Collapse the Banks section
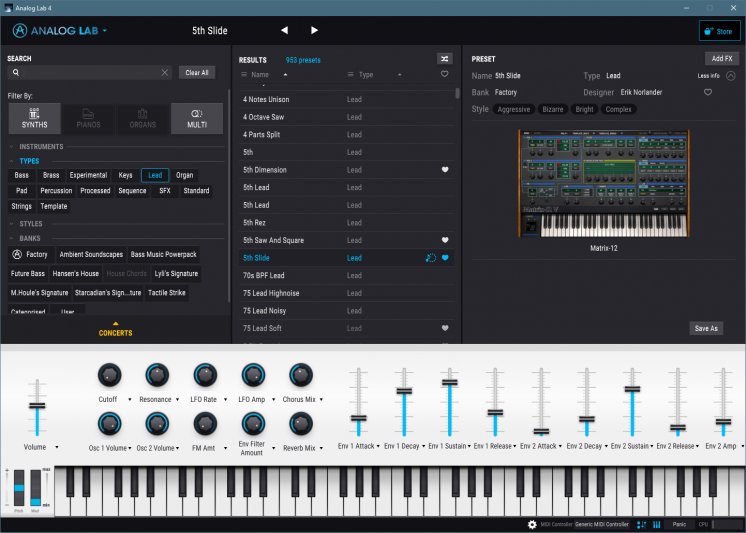The width and height of the screenshot is (746, 533). point(29,238)
